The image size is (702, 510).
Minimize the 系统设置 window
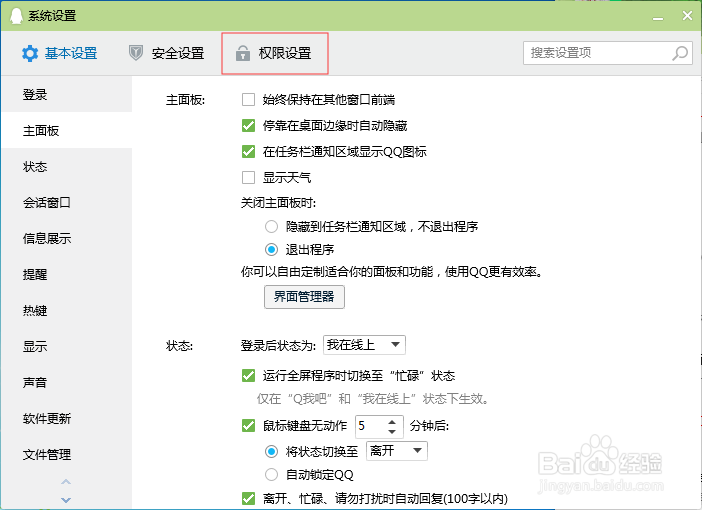click(658, 17)
